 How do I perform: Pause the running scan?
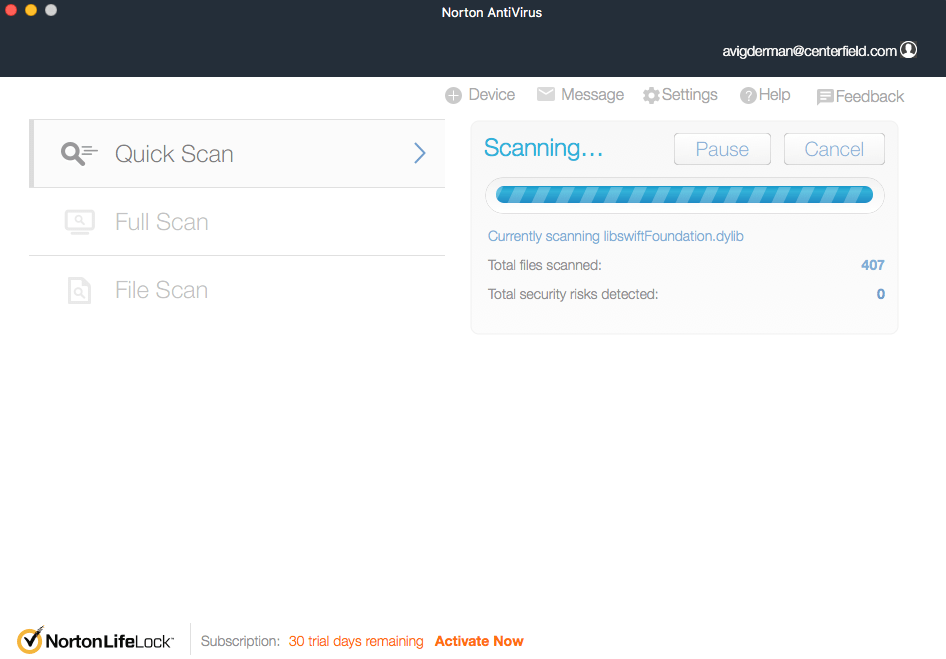[x=722, y=148]
